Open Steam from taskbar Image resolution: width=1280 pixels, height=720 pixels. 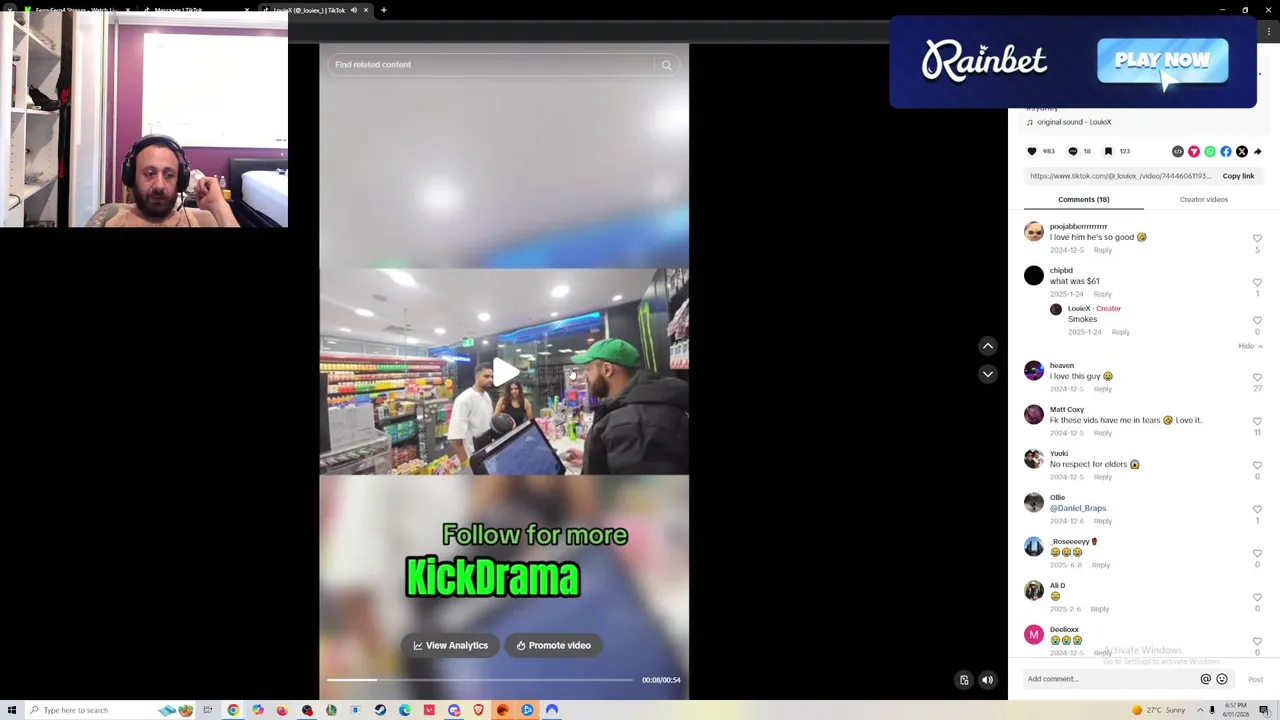point(380,710)
